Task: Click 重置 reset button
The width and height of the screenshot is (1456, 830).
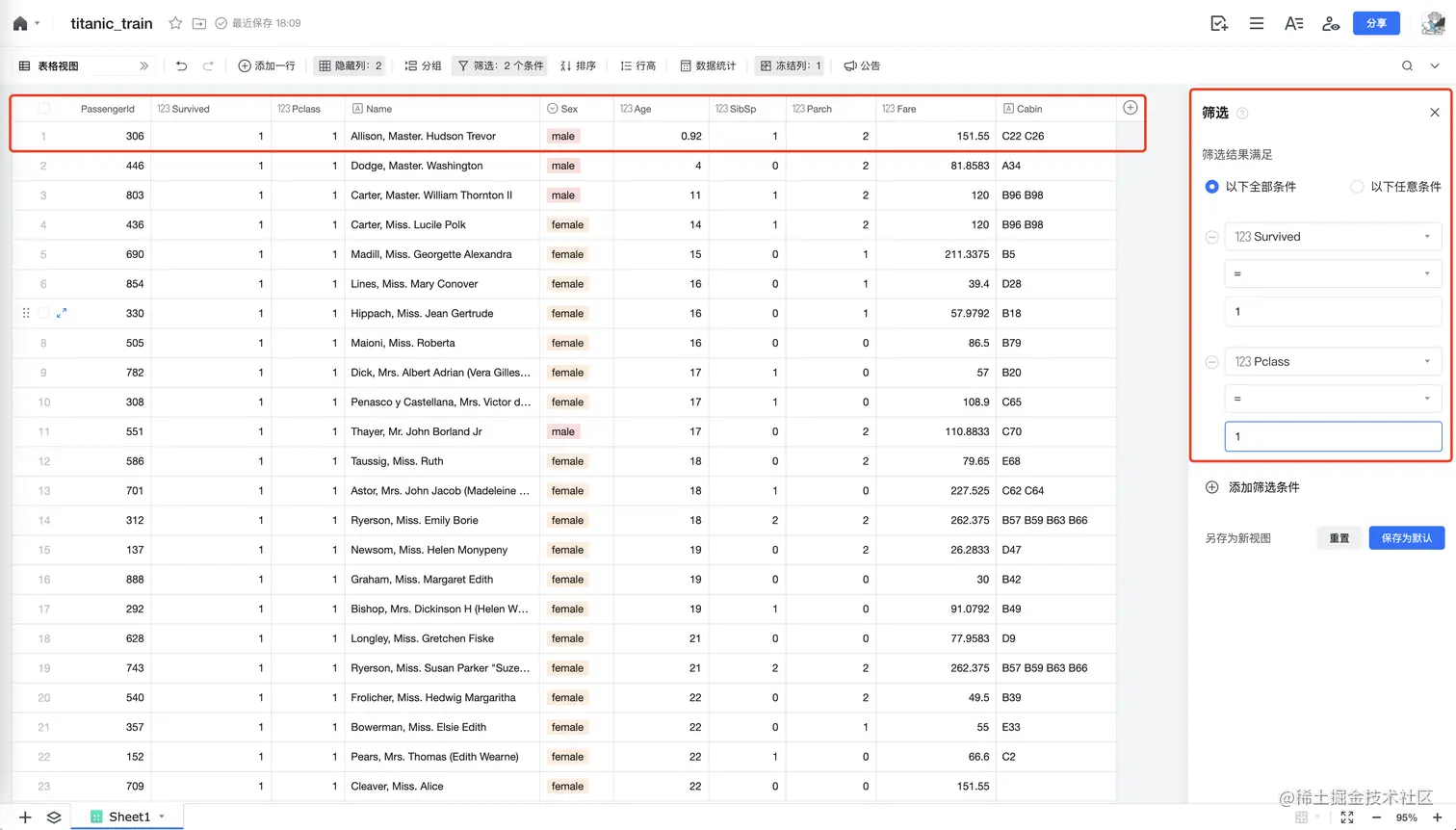Action: [x=1339, y=538]
